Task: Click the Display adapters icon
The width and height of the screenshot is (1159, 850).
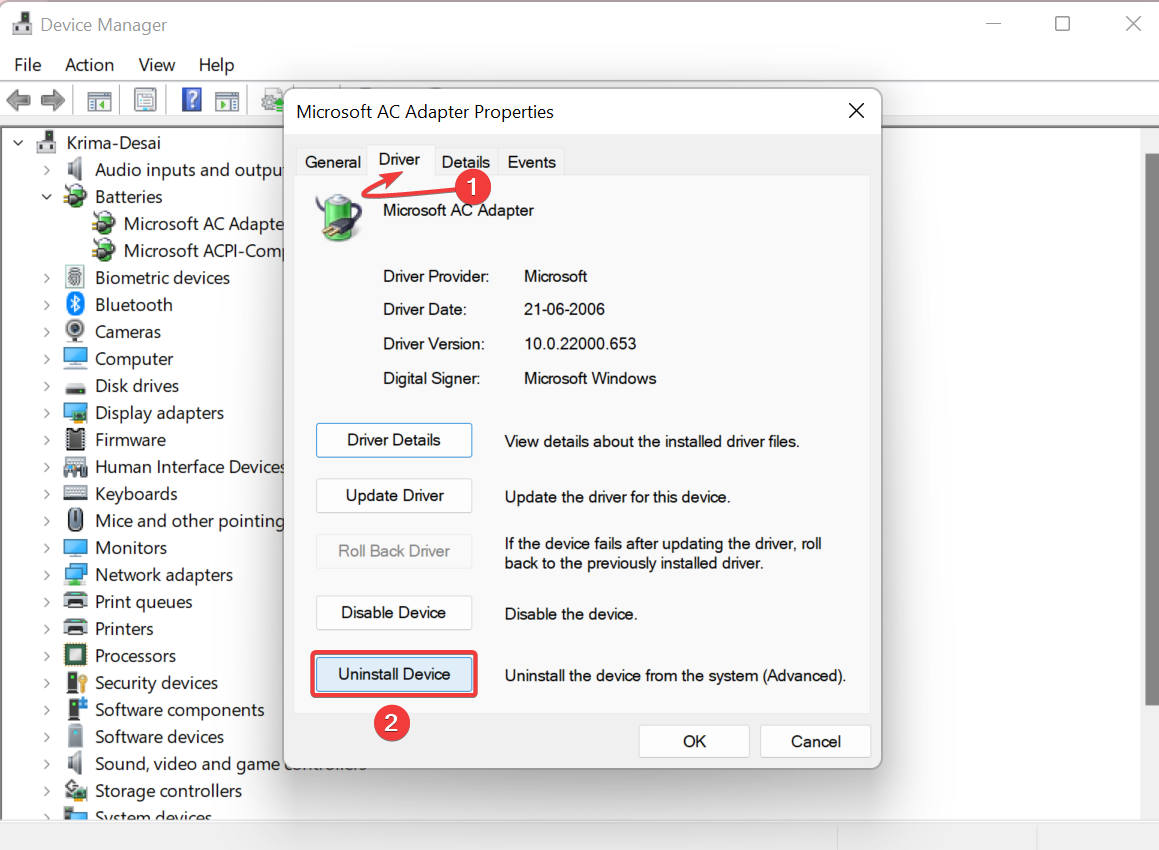Action: (75, 412)
